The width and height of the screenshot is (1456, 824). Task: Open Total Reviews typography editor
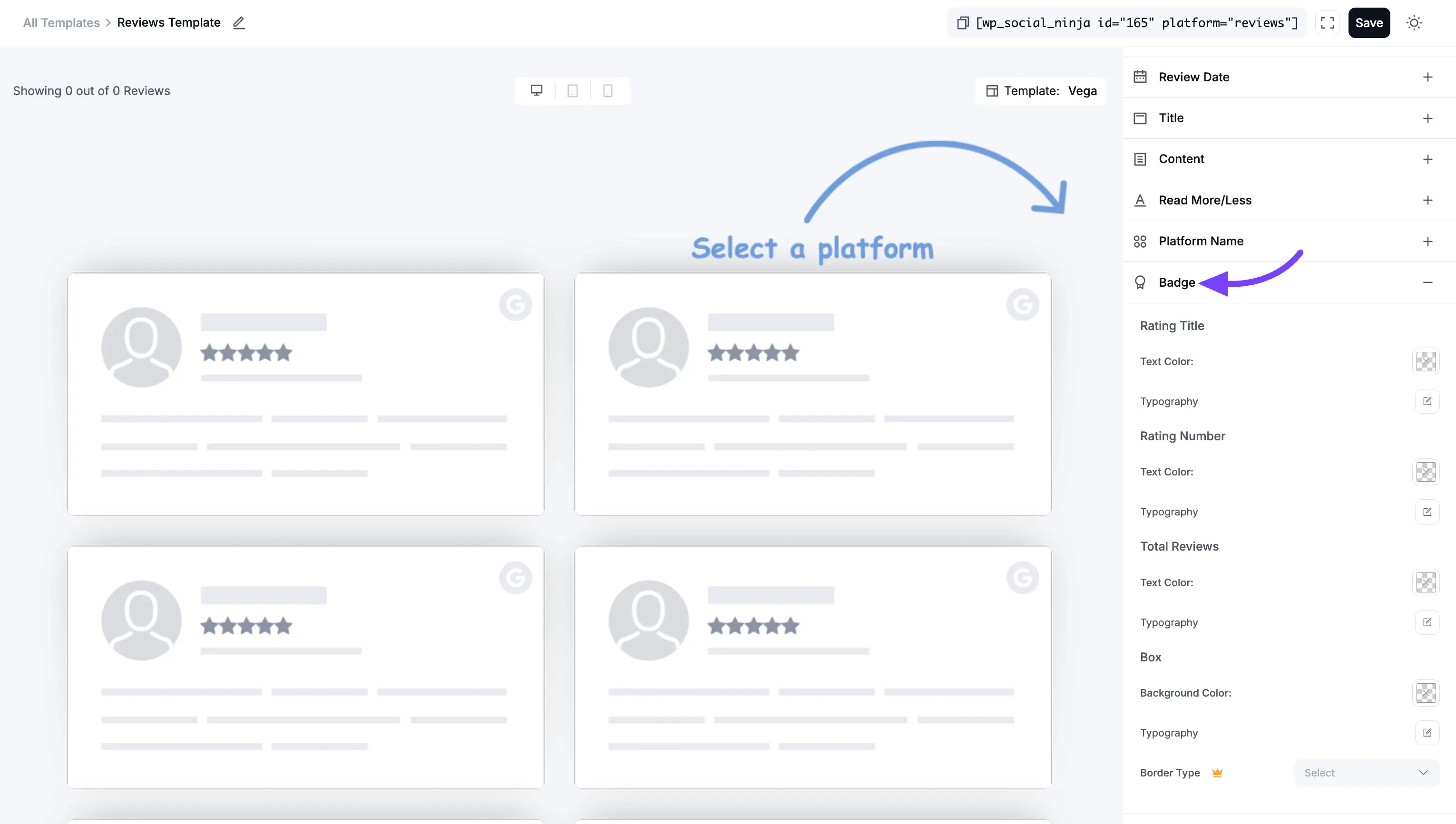click(1427, 622)
